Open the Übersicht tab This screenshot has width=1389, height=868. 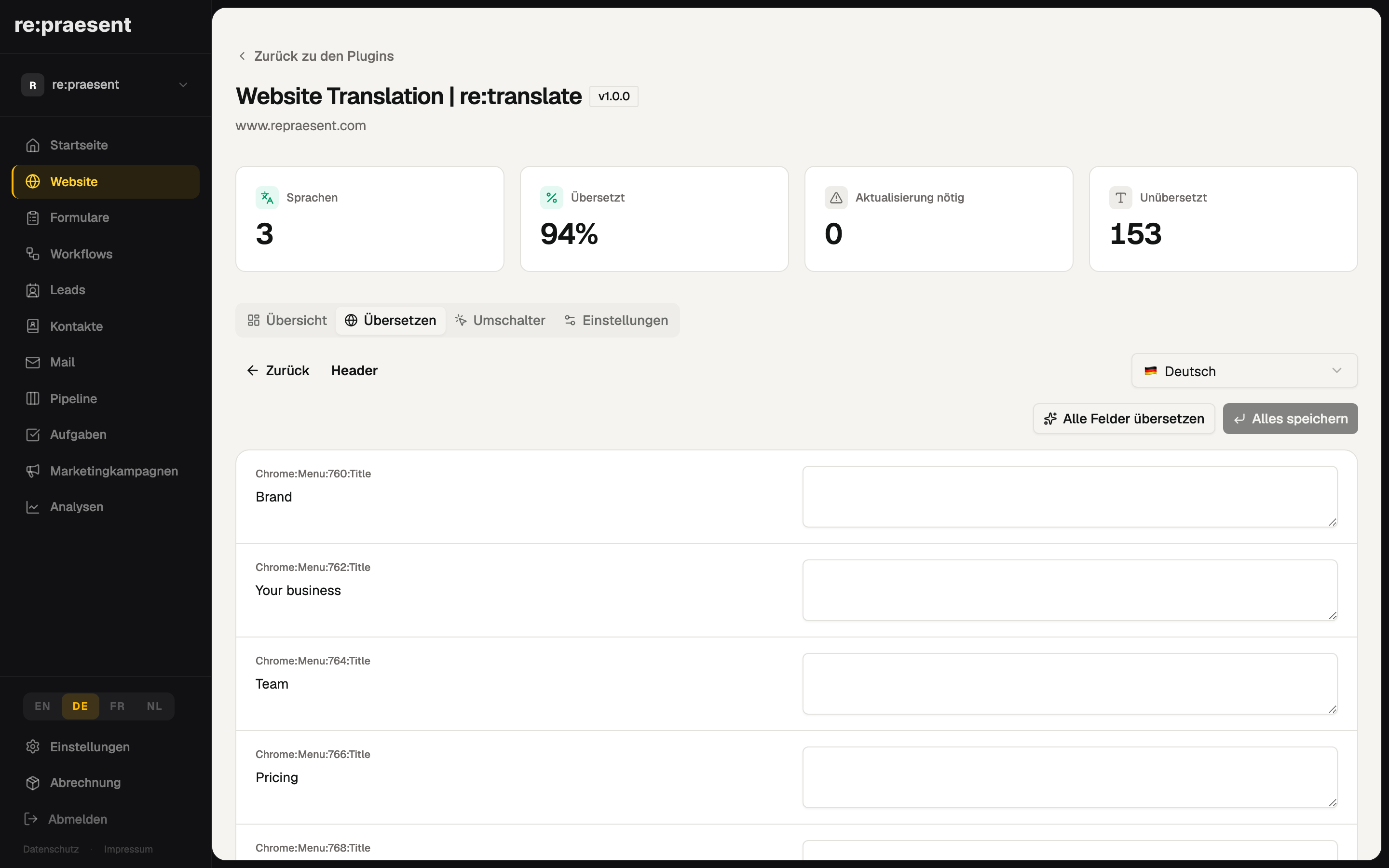tap(287, 320)
